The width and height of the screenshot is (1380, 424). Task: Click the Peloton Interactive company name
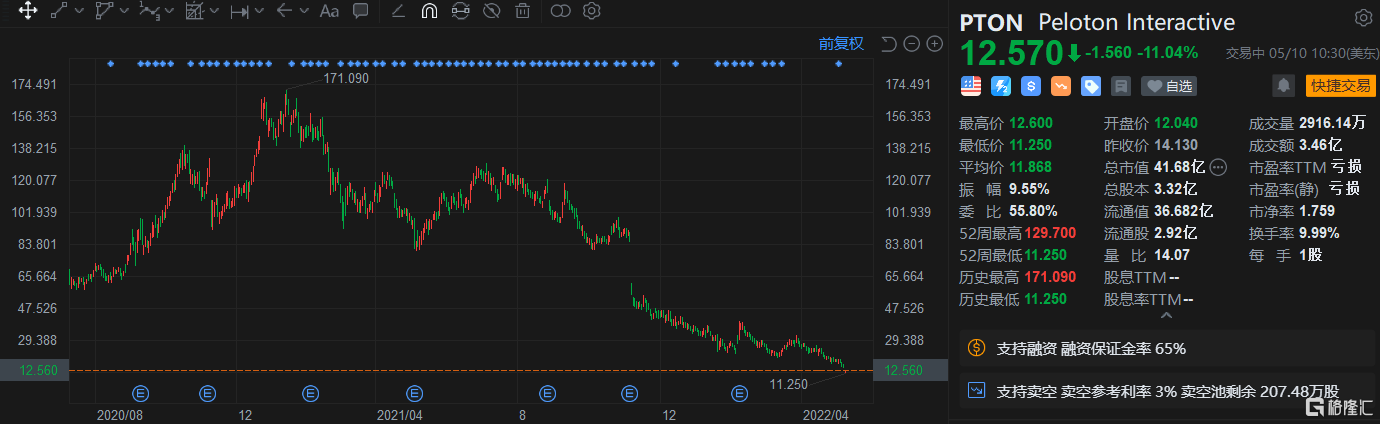click(1137, 22)
